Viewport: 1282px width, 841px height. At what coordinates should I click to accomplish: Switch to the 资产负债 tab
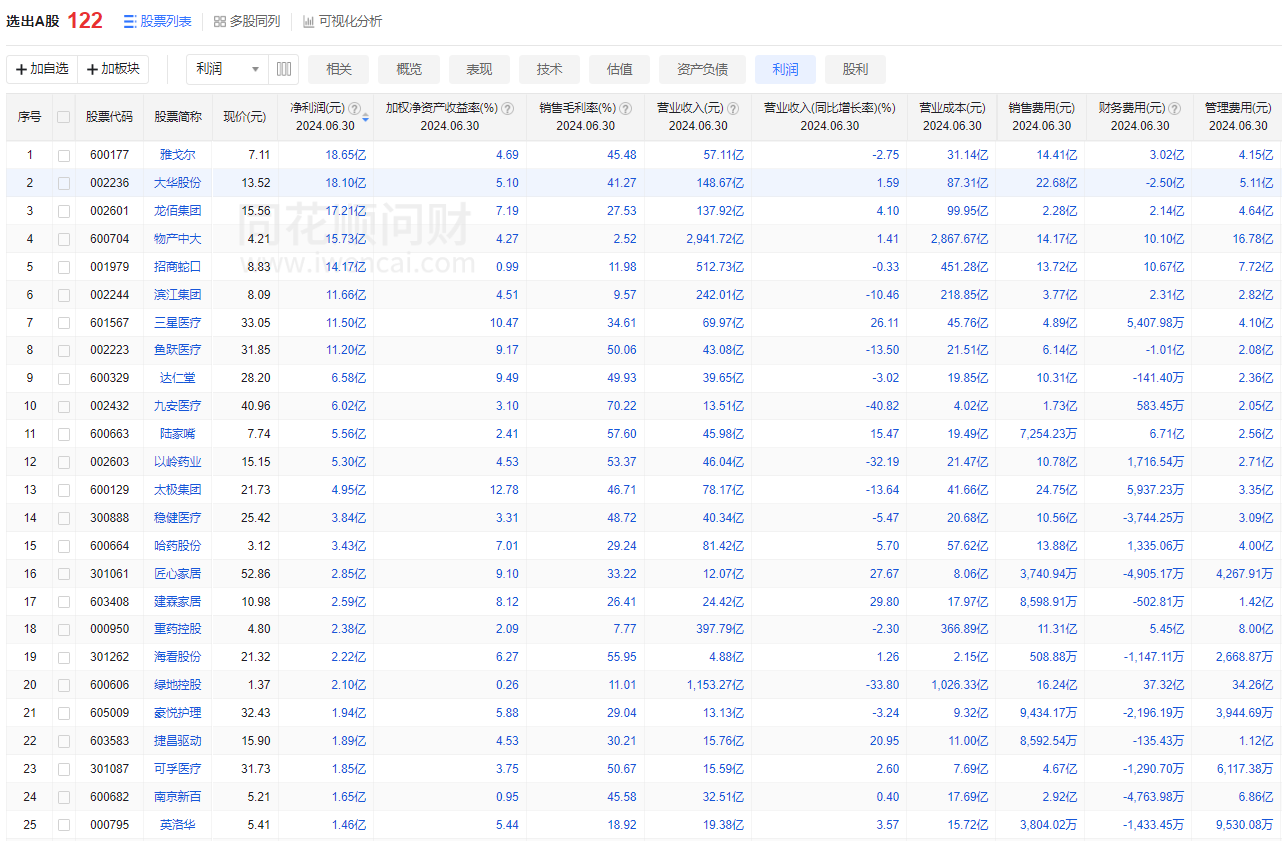pos(702,69)
